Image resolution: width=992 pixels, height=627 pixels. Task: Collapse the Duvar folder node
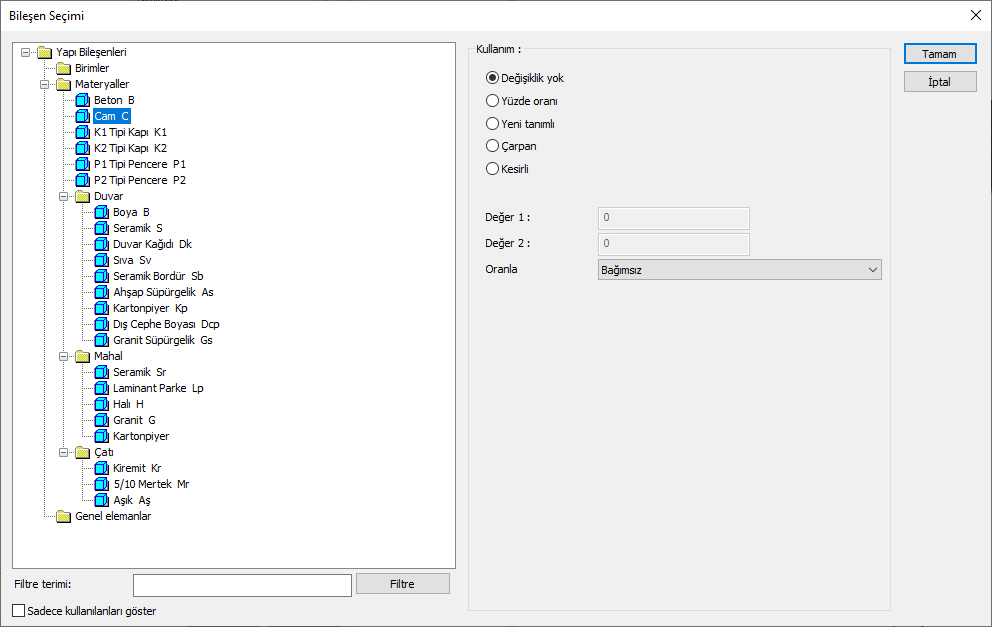(x=63, y=196)
